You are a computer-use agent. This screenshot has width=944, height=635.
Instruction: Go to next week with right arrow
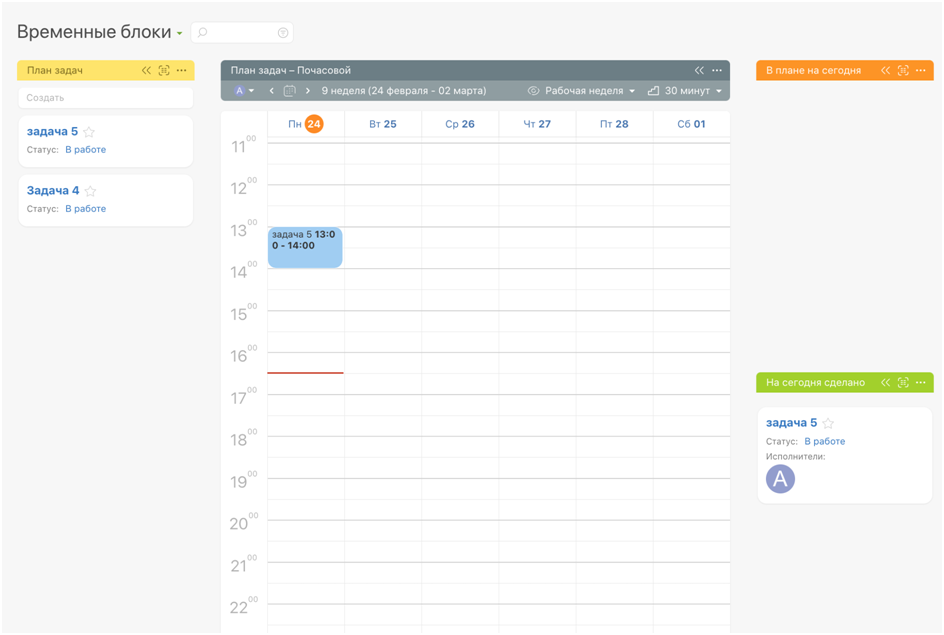point(308,91)
